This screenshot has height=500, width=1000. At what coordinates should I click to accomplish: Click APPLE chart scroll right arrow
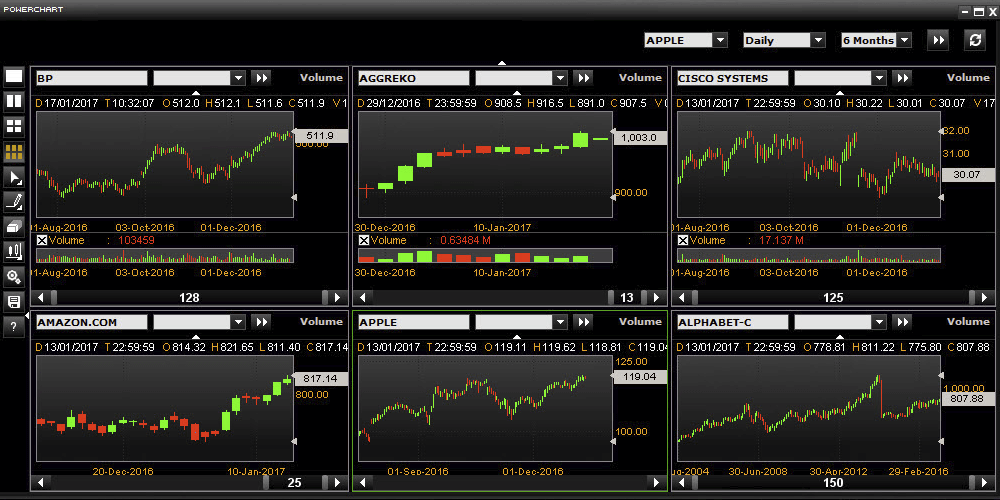pos(657,482)
